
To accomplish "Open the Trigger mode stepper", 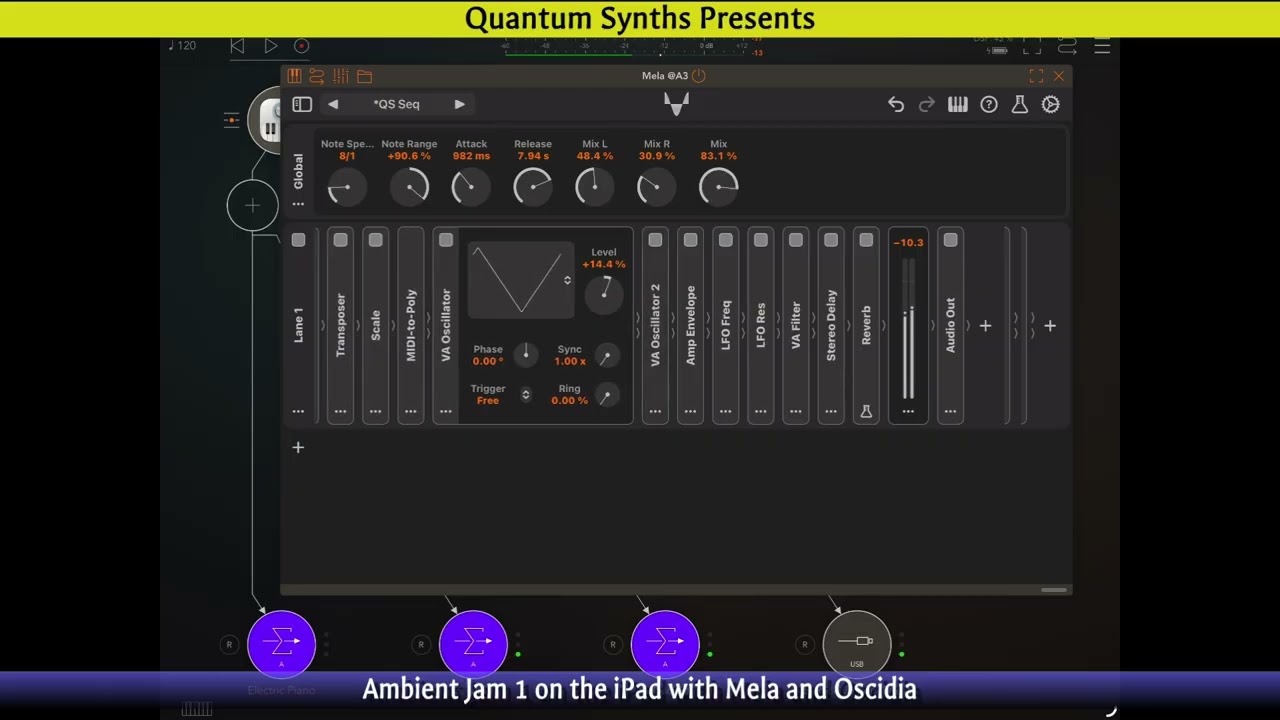I will pyautogui.click(x=526, y=395).
